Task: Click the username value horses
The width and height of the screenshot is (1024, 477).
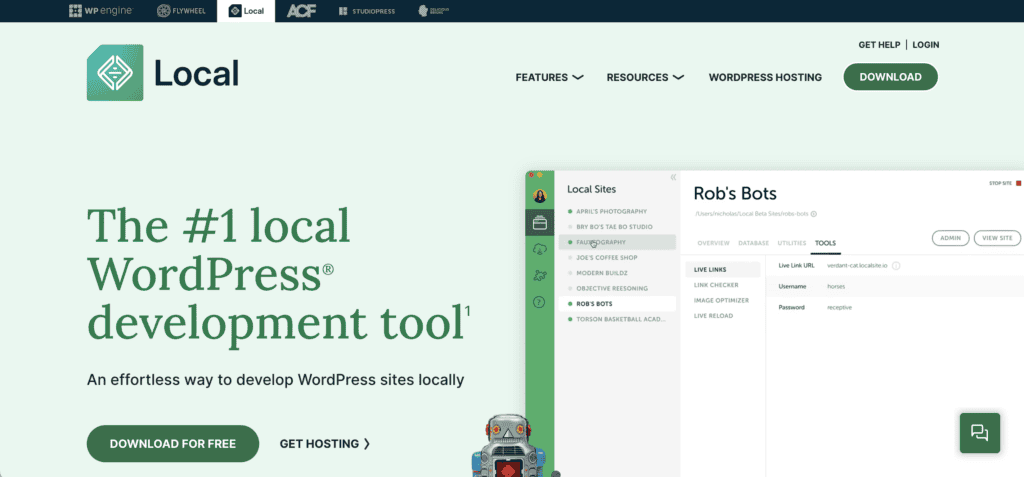Action: tap(836, 286)
